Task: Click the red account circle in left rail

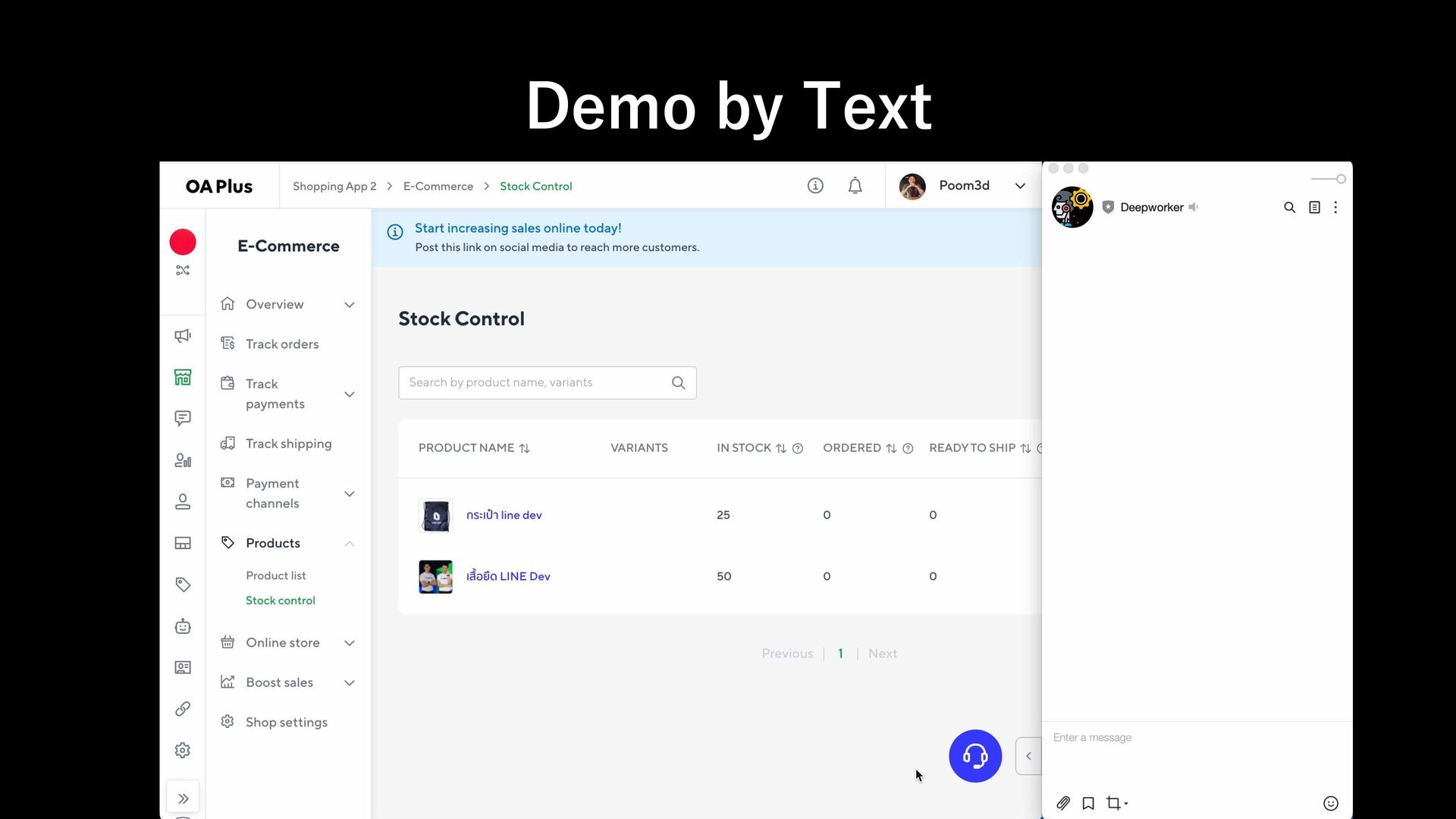Action: [183, 242]
